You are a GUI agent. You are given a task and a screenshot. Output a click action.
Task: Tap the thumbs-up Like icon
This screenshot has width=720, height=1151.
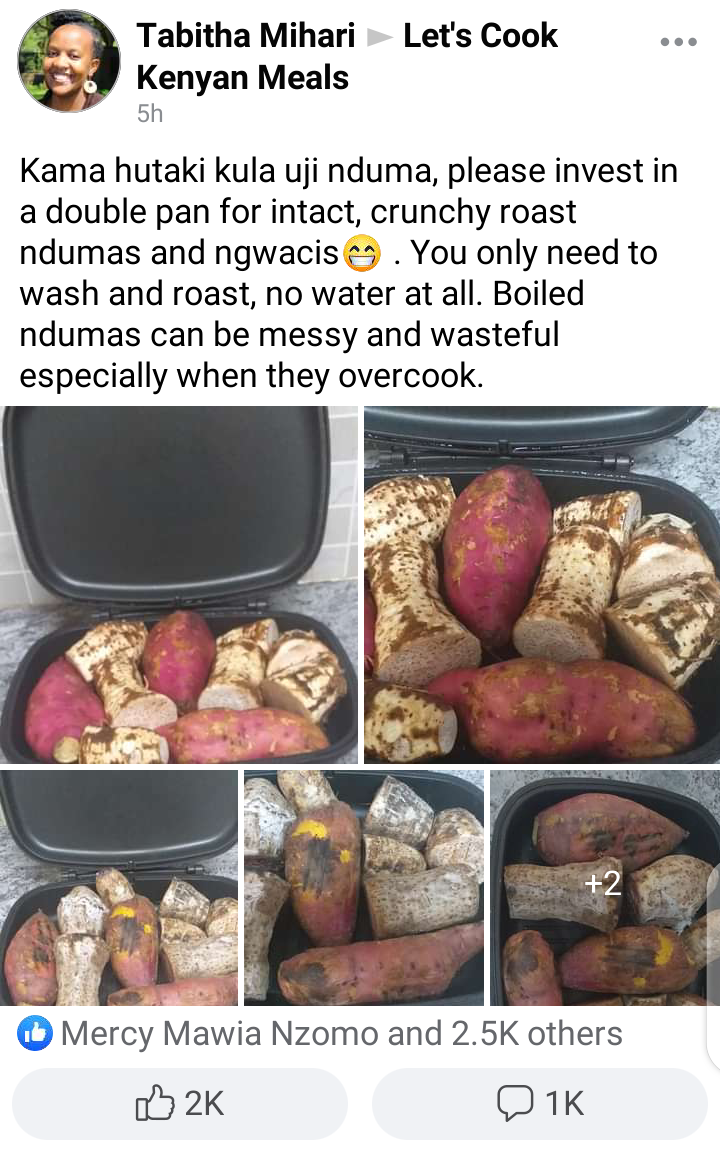[x=155, y=1103]
